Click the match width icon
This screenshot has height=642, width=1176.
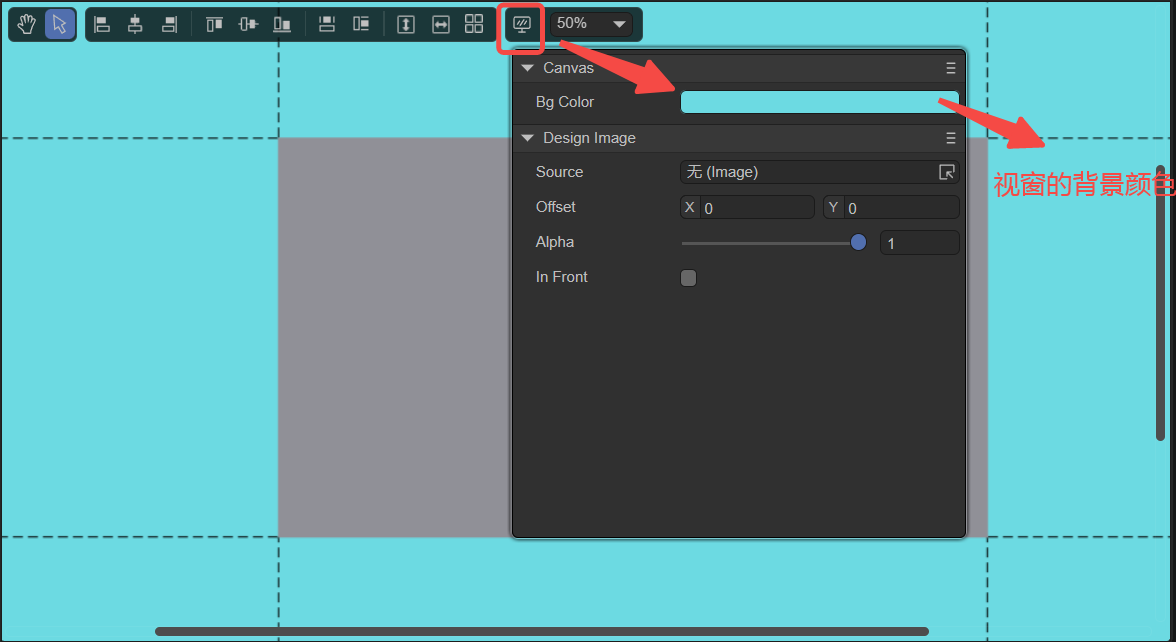pos(441,24)
